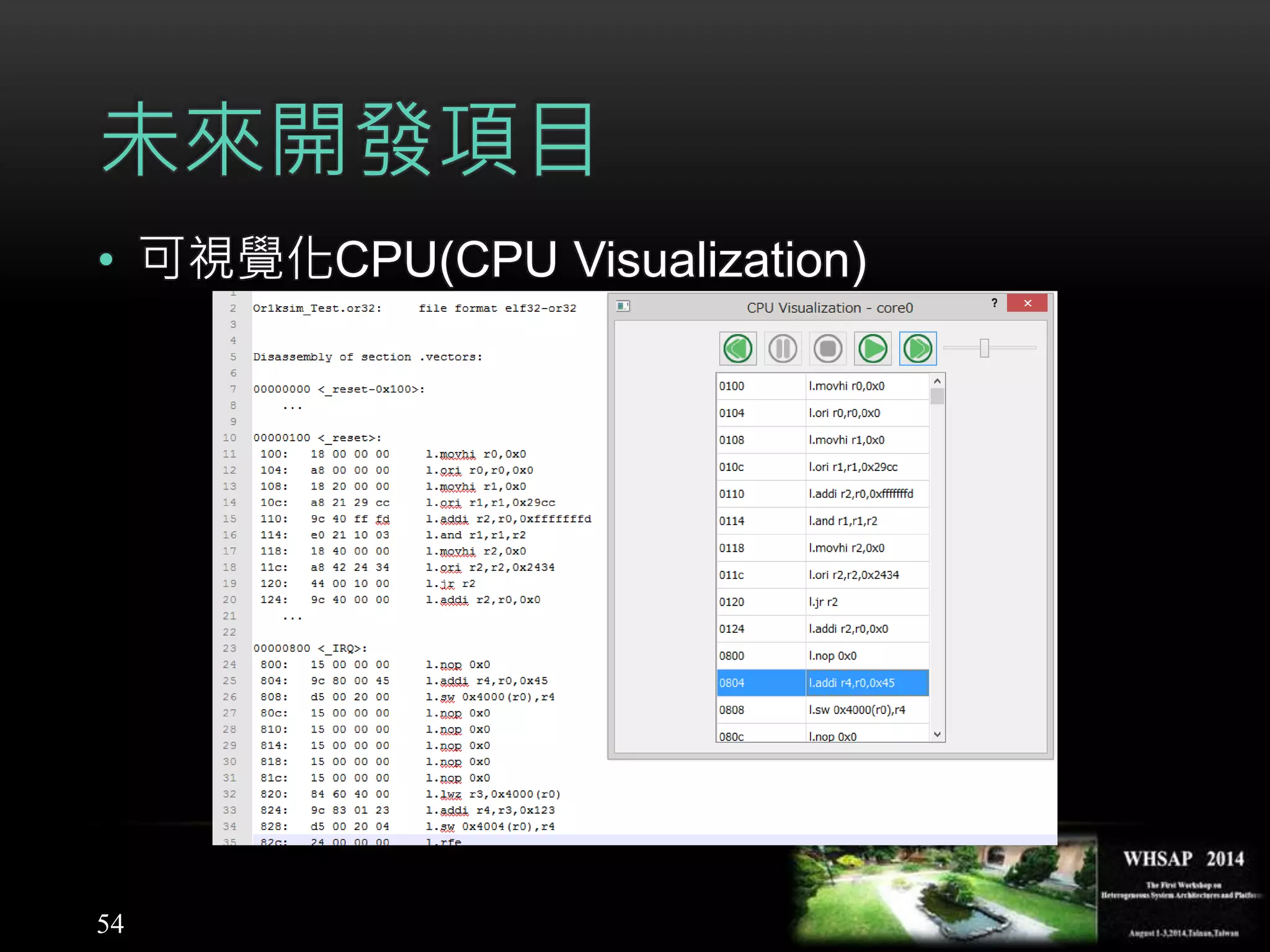Select address cell 010c

click(x=761, y=467)
